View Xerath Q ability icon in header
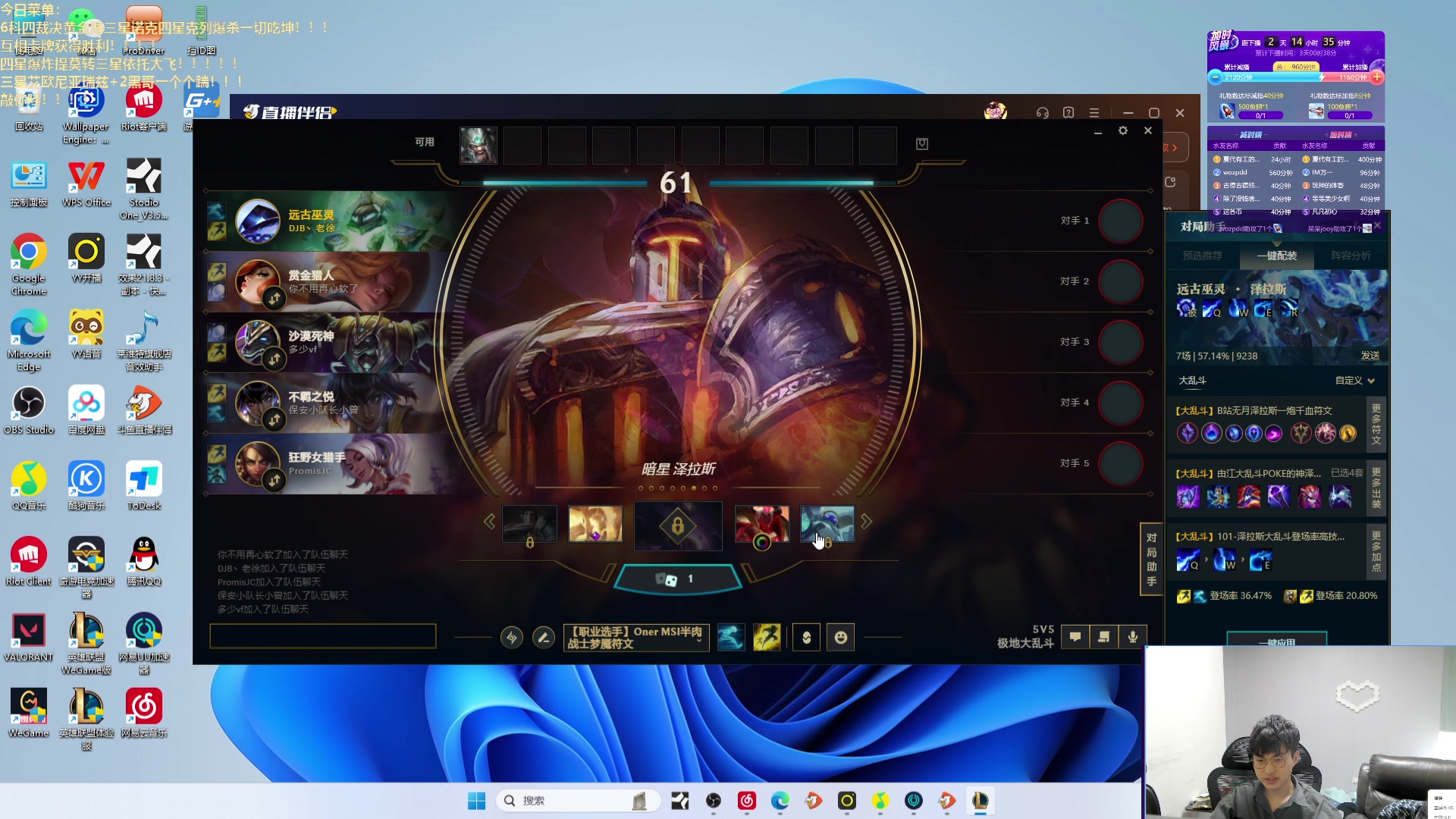1456x819 pixels. (x=1212, y=309)
